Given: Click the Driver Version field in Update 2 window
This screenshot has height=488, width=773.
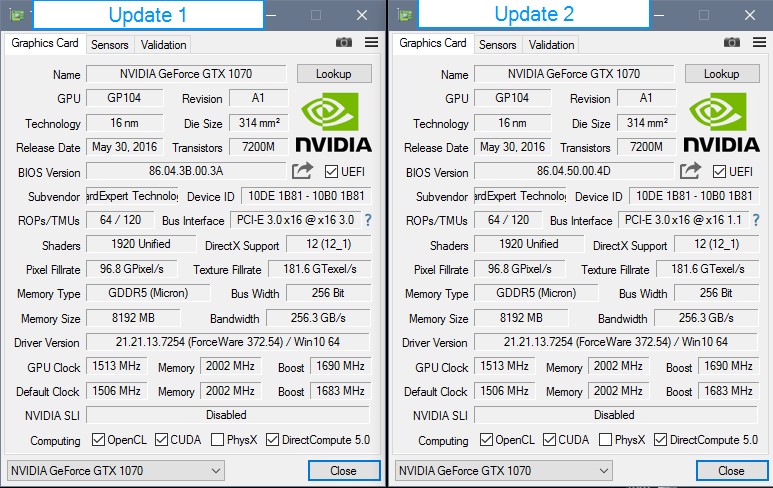Looking at the screenshot, I should [616, 342].
